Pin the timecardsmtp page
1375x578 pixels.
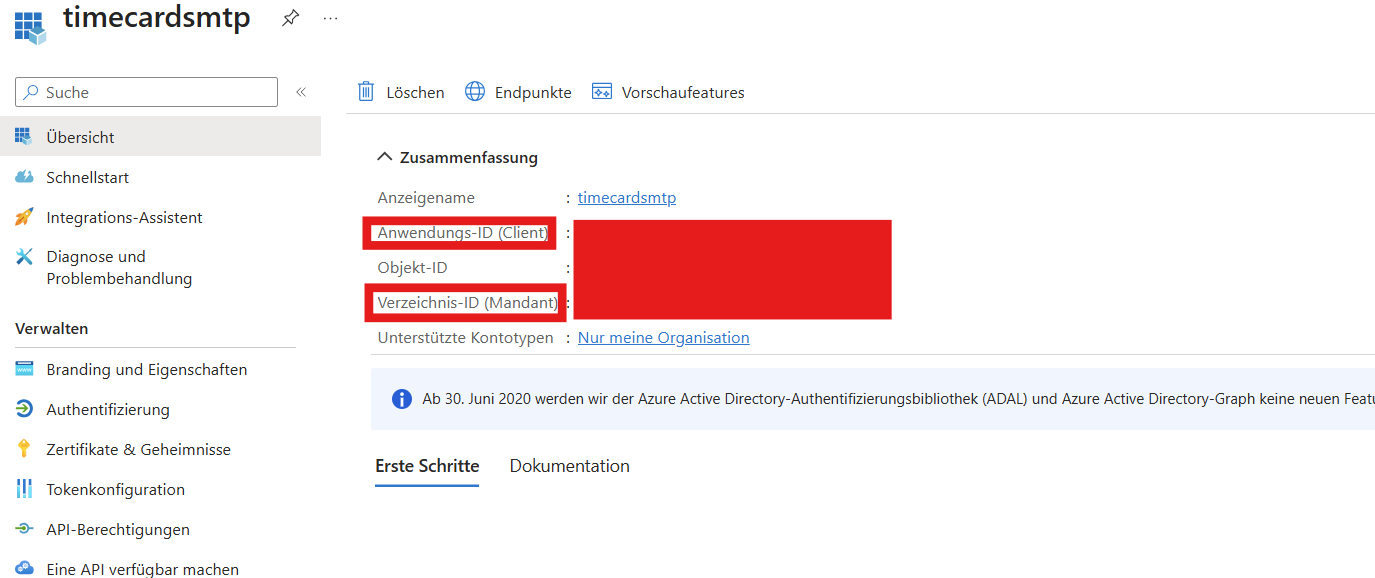[290, 18]
